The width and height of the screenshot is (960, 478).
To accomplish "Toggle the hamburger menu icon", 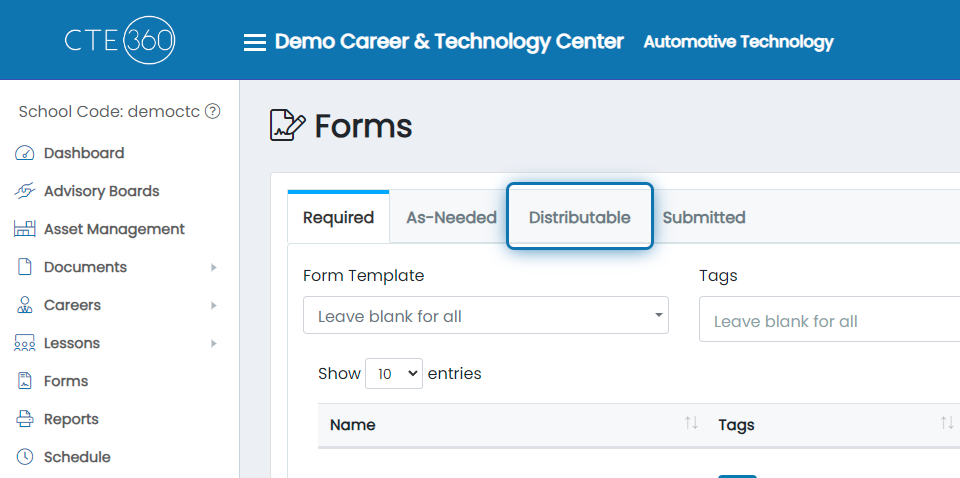I will pos(255,42).
